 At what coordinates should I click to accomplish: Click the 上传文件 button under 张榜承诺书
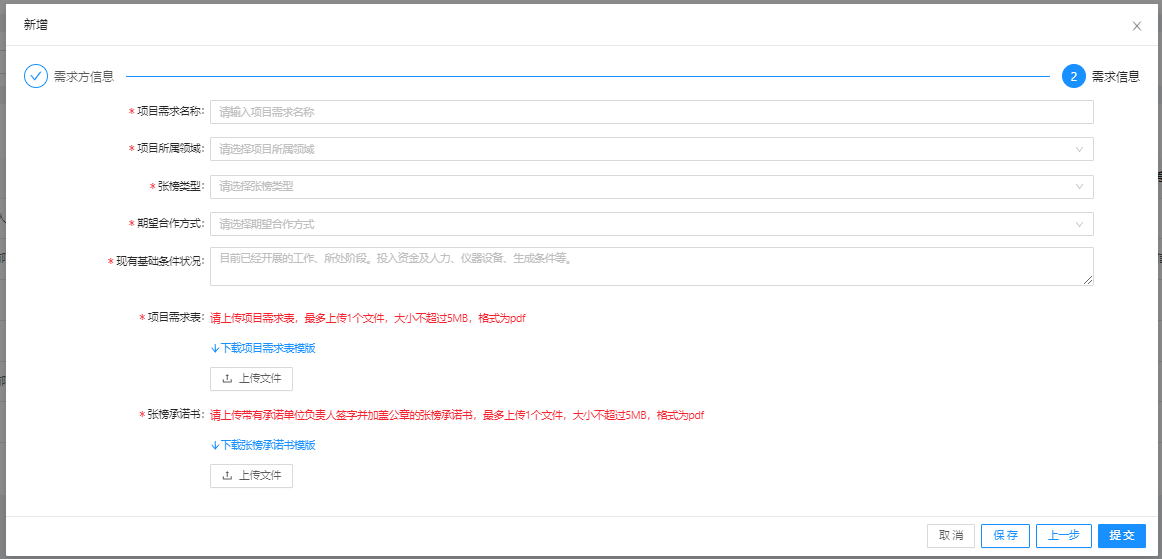tap(251, 475)
